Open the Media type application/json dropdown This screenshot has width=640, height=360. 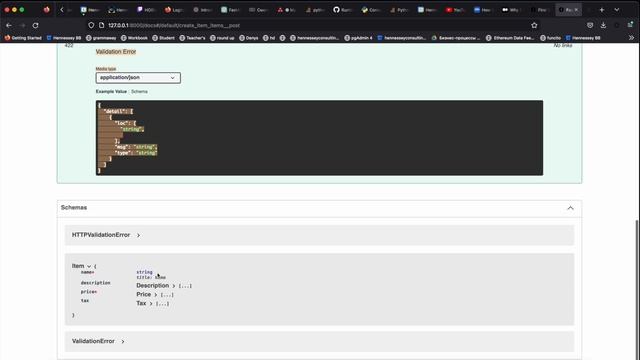tap(138, 78)
